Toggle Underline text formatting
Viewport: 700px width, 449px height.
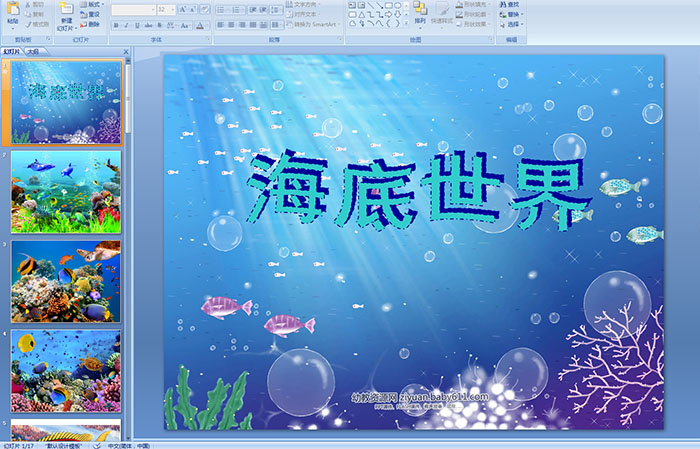tap(137, 25)
